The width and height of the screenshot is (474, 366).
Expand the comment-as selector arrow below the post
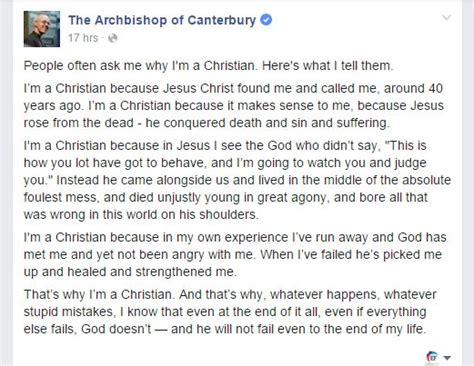pos(447,358)
